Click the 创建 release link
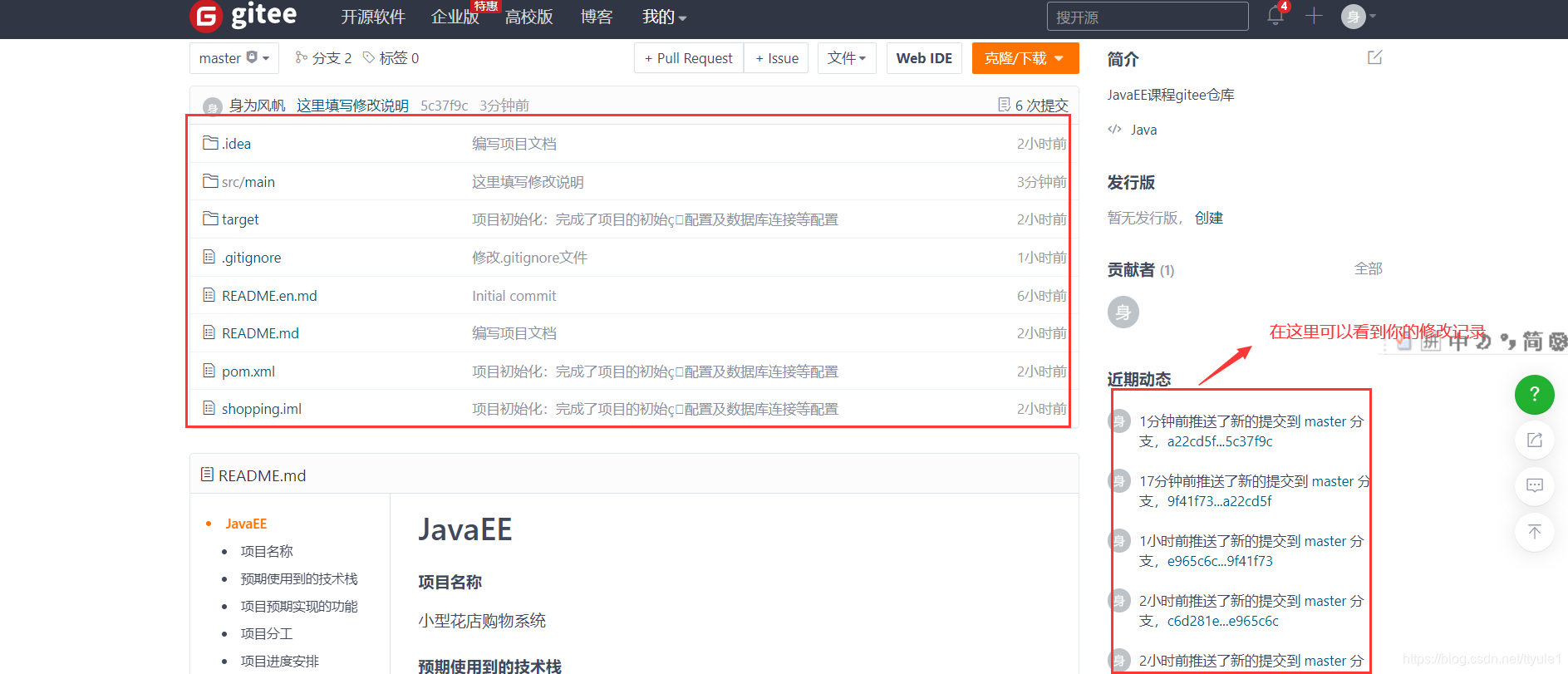The height and width of the screenshot is (674, 1568). [x=1209, y=218]
